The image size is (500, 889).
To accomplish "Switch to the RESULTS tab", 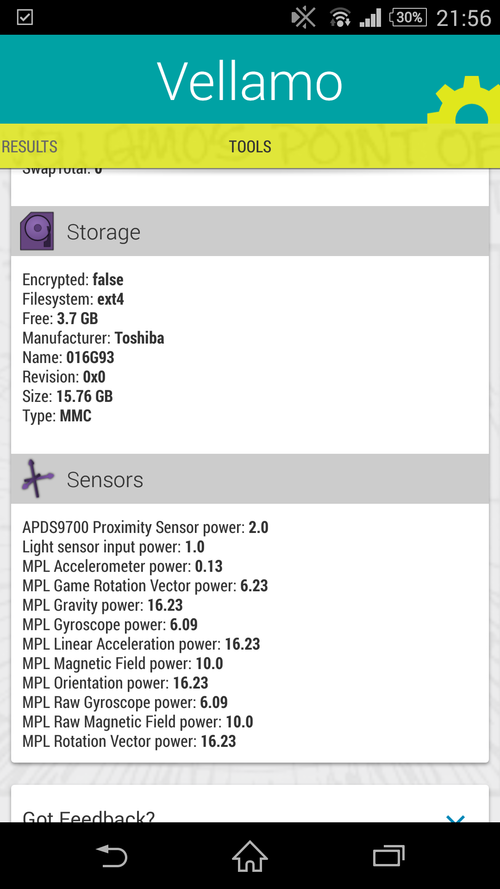I will 29,147.
